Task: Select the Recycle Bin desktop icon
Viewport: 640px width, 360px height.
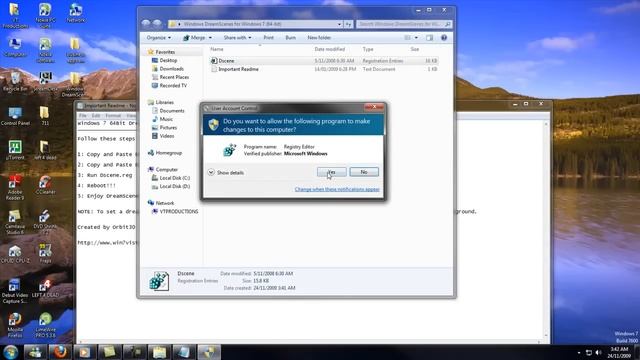Action: [15, 82]
